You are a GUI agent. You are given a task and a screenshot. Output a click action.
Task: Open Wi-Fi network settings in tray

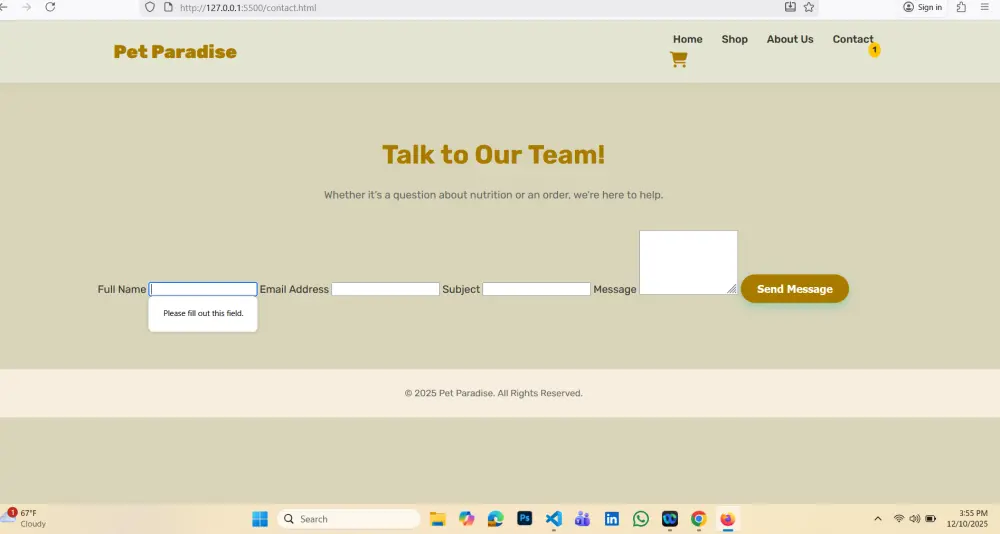899,519
